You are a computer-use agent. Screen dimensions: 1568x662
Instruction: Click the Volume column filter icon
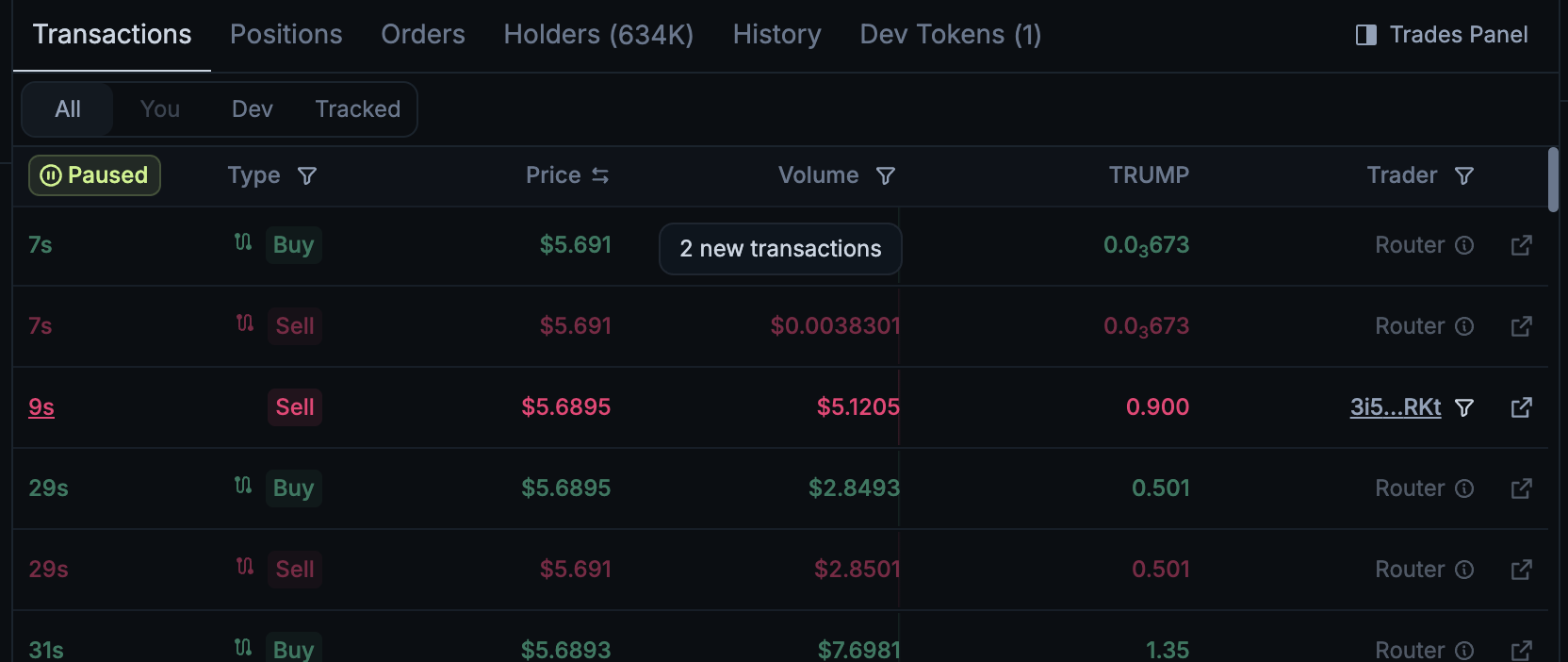point(886,175)
